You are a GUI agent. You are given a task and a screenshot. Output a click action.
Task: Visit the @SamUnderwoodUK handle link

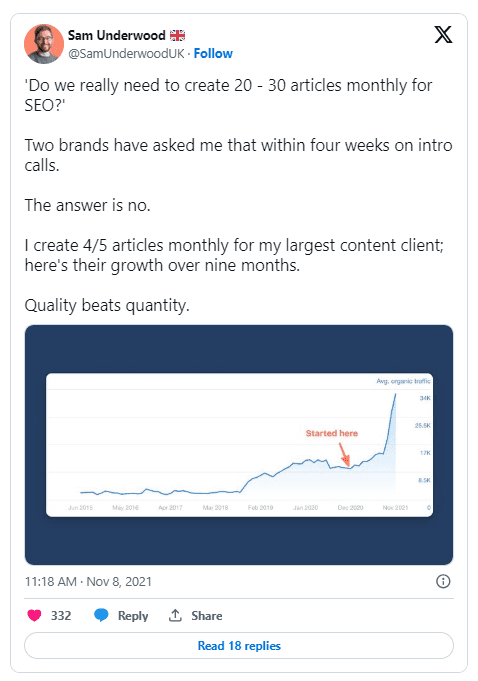126,53
